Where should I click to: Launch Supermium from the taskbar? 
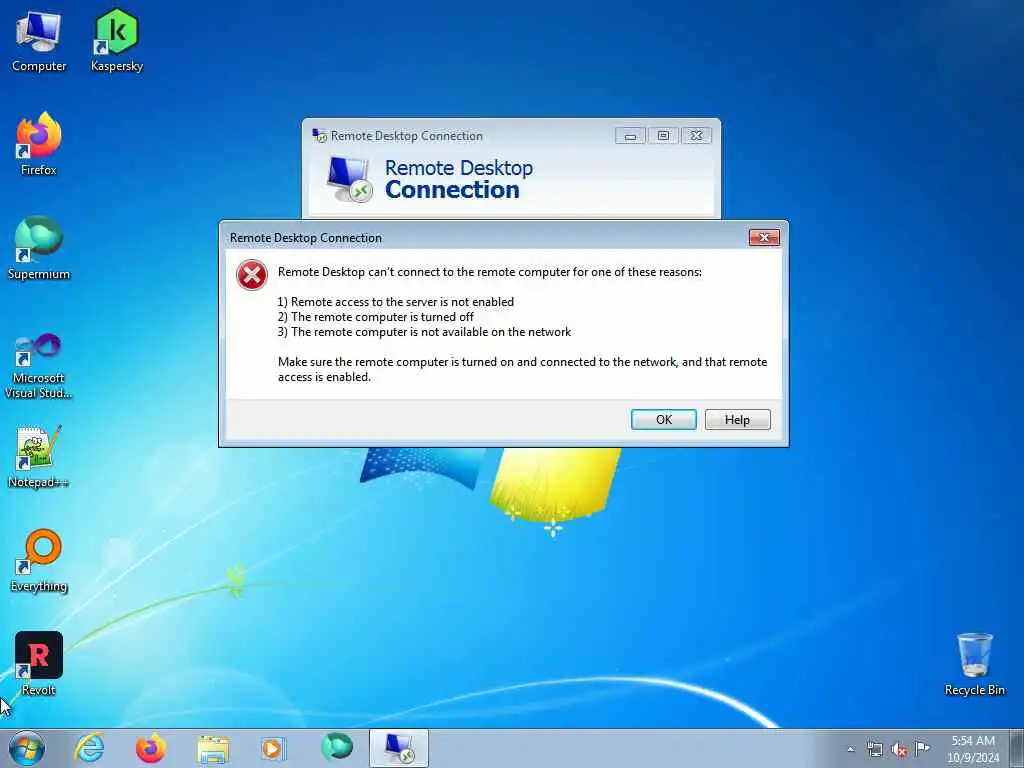[x=337, y=747]
